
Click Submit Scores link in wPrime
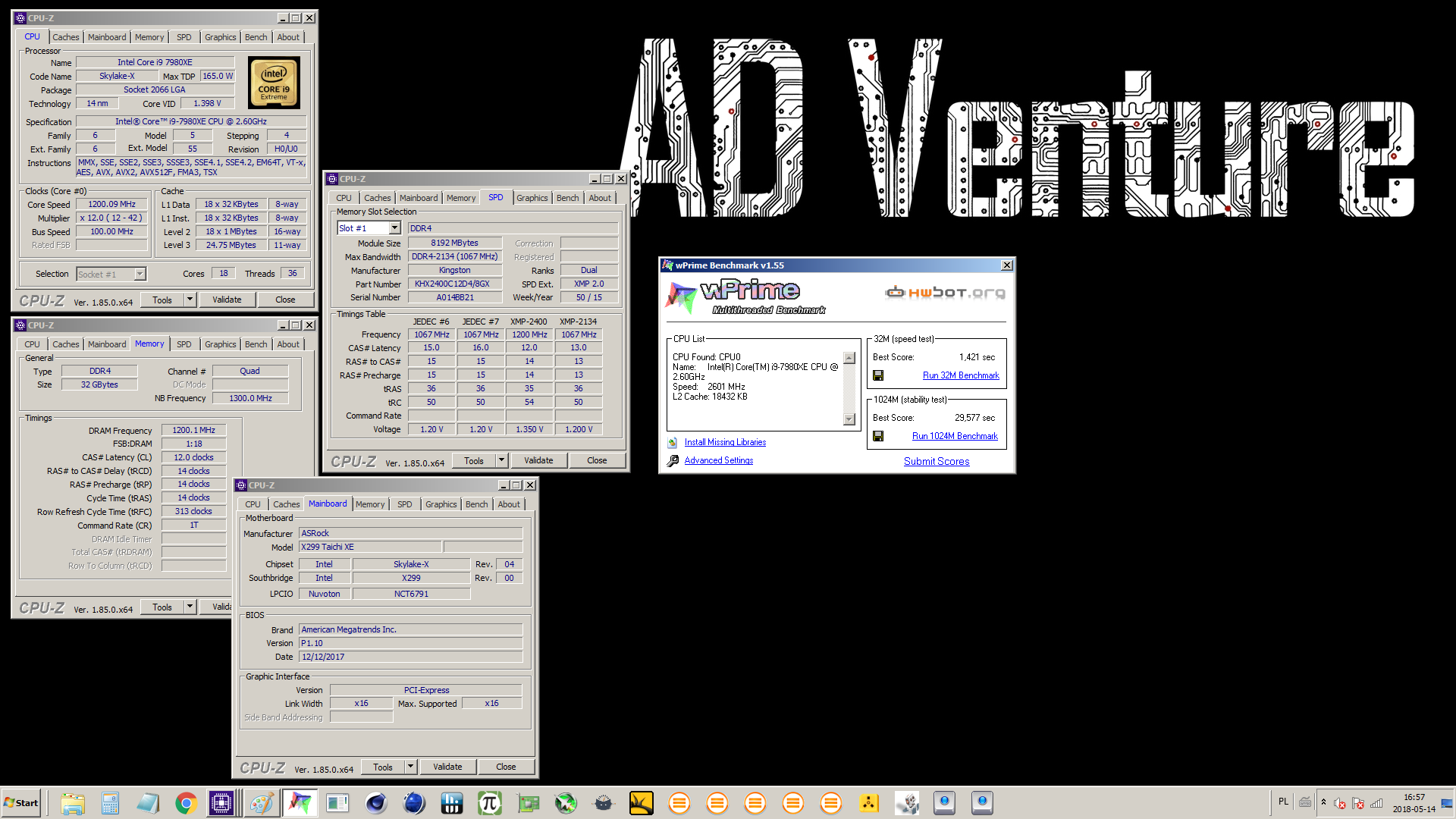(x=937, y=462)
